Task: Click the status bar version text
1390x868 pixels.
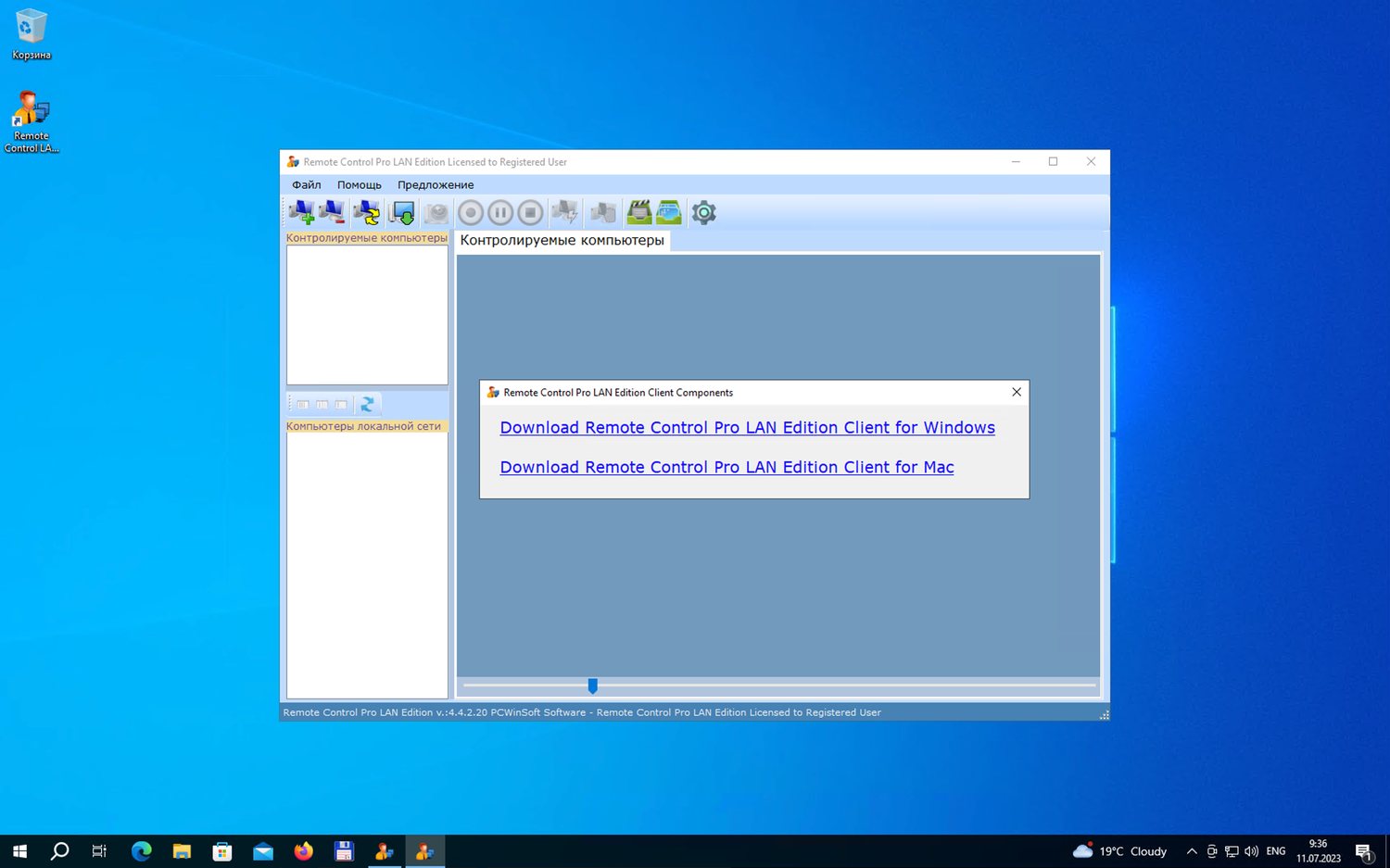Action: (582, 712)
